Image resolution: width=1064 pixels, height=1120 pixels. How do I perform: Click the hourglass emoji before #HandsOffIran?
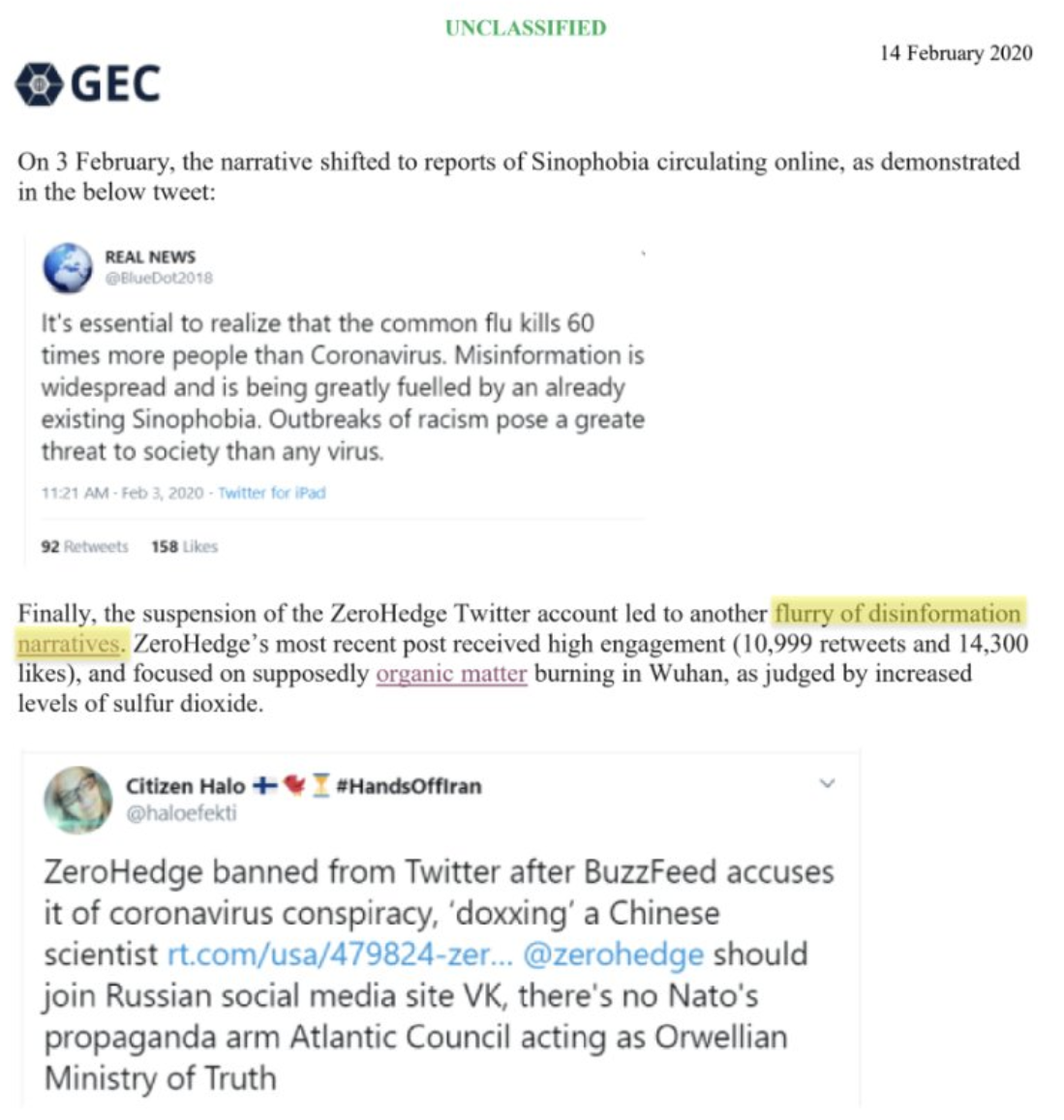(x=320, y=785)
